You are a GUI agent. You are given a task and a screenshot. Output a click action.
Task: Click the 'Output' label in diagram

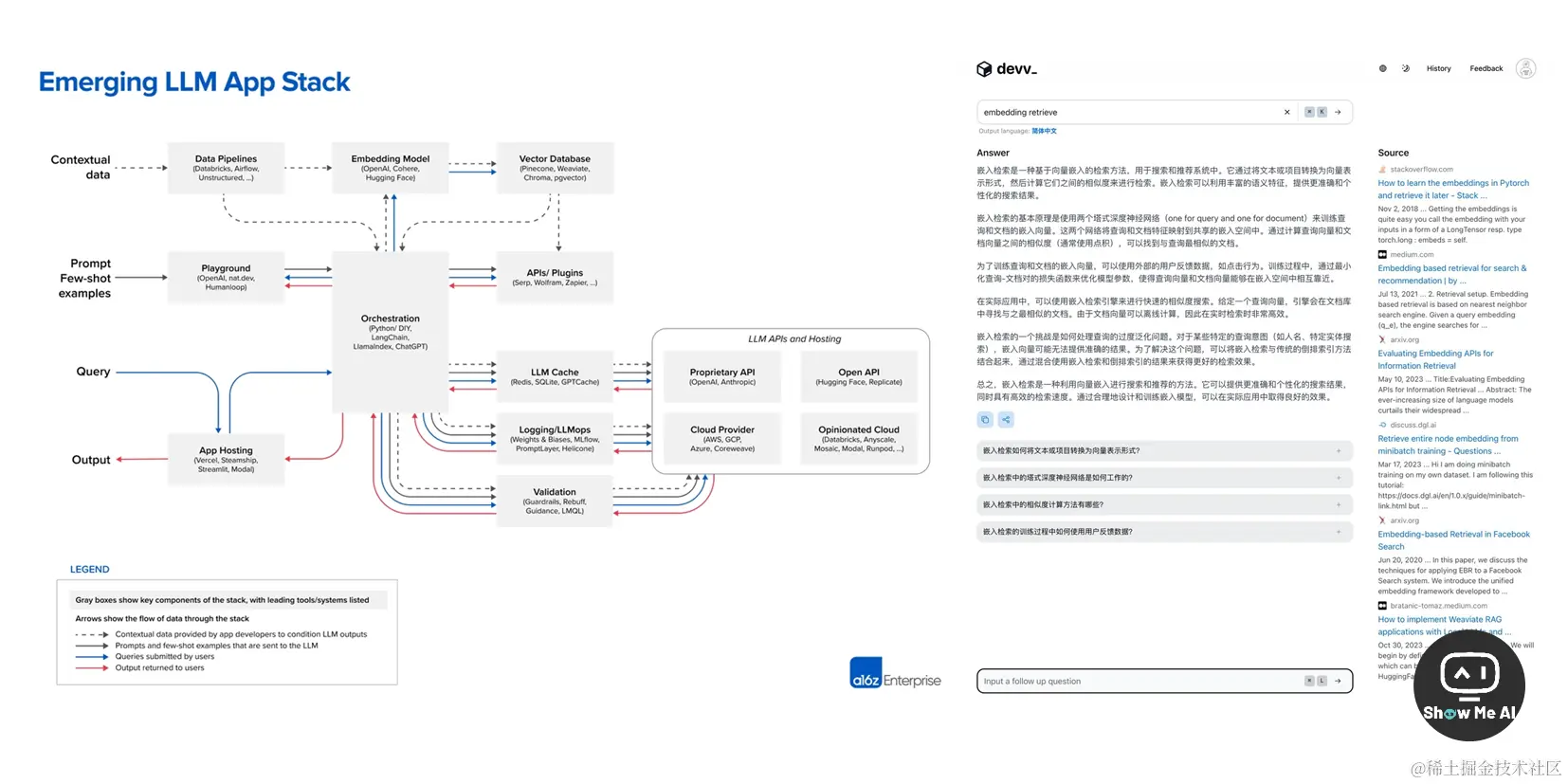pyautogui.click(x=91, y=460)
